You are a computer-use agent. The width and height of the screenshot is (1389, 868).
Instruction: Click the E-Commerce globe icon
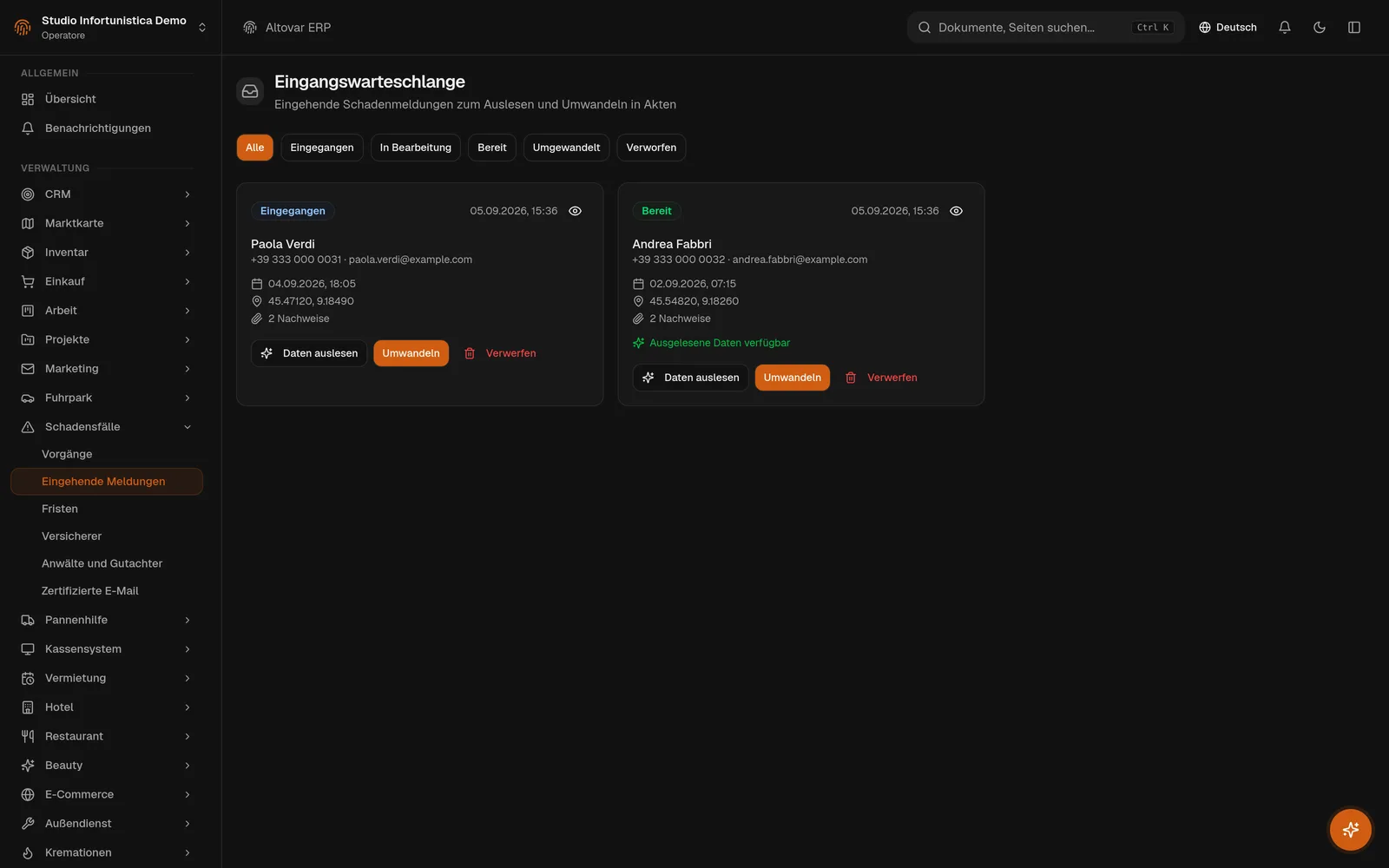tap(28, 794)
